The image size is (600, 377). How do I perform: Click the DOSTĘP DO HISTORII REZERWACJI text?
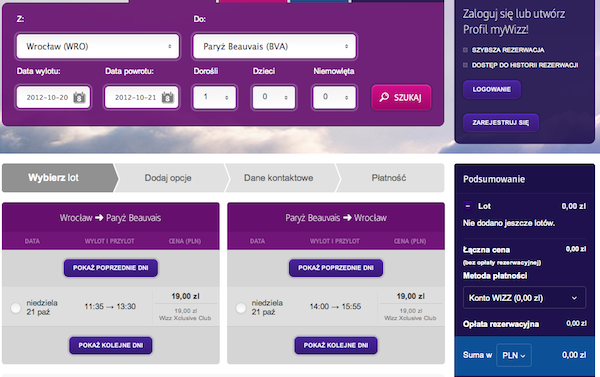(525, 65)
